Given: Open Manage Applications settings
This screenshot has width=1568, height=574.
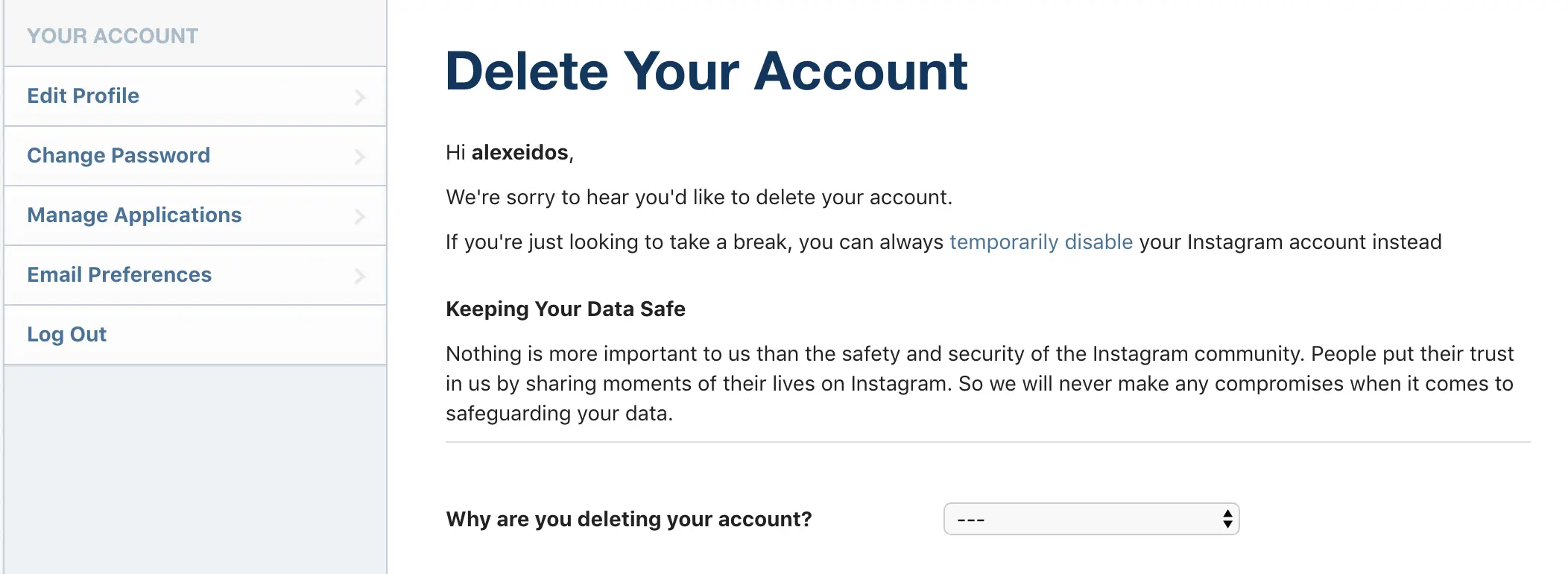Looking at the screenshot, I should 134,215.
